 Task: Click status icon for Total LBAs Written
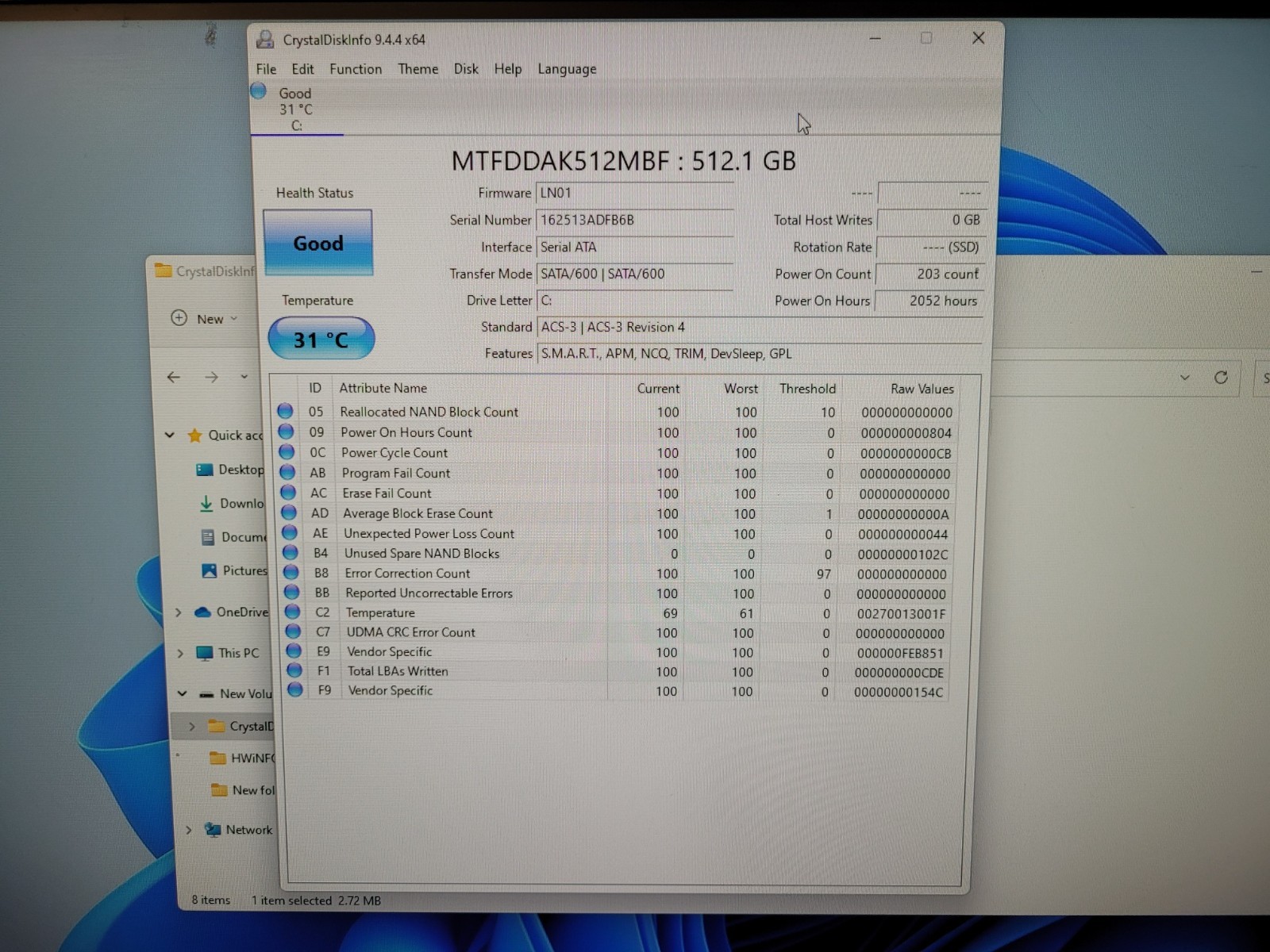coord(294,670)
